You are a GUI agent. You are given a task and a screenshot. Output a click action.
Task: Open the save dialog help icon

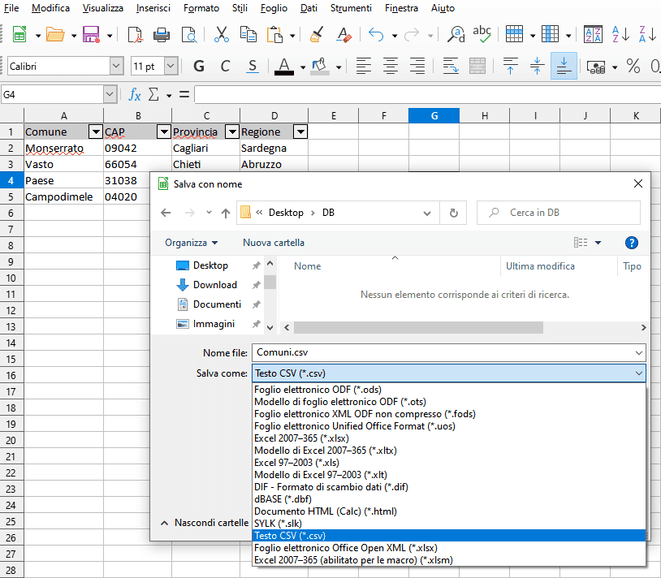coord(631,242)
